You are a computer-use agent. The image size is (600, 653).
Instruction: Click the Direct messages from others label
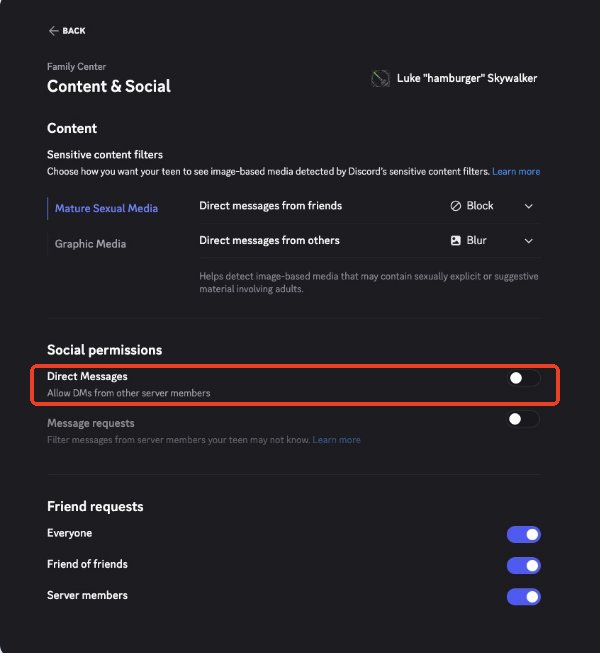[269, 241]
